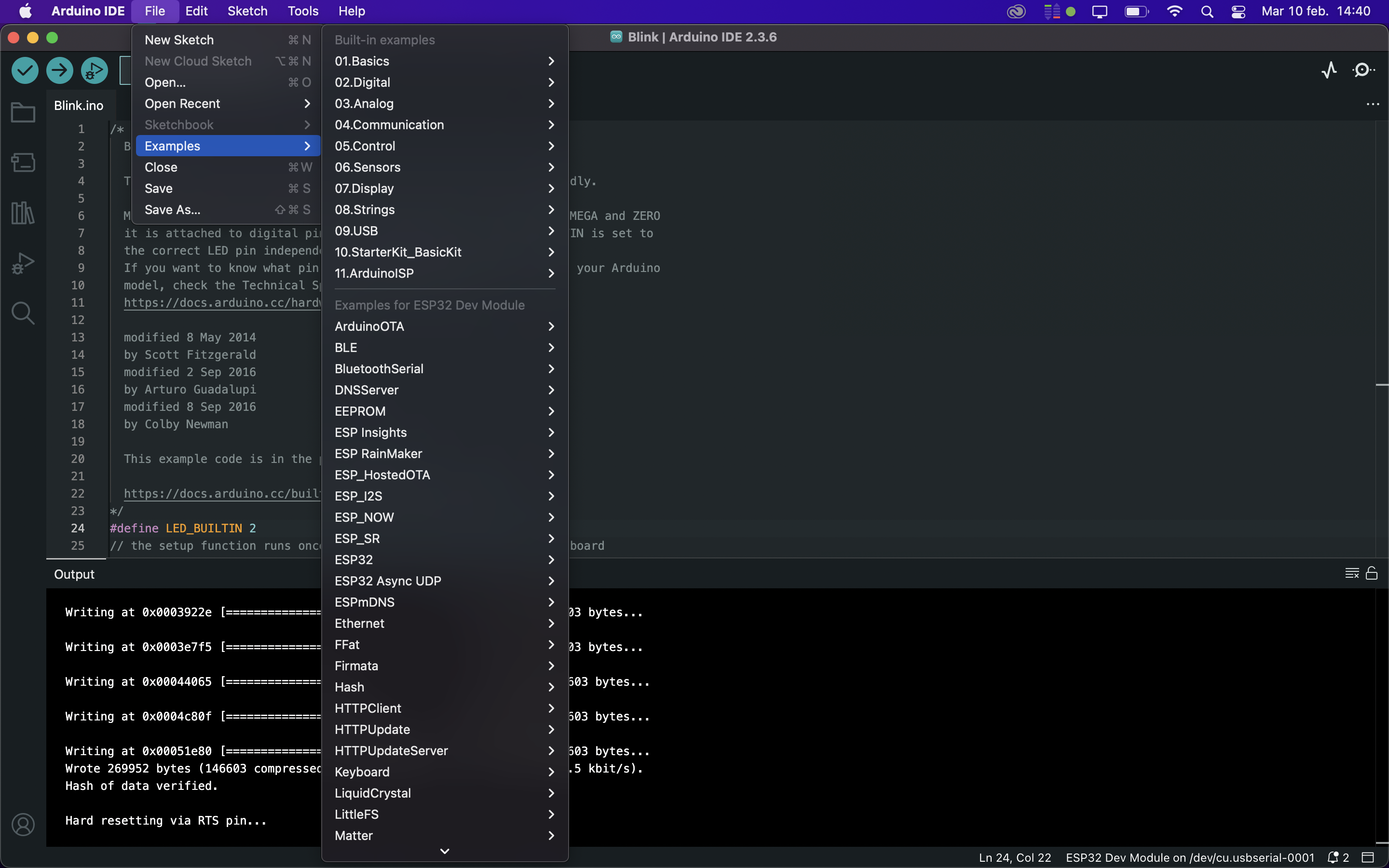
Task: Click the Verify sketch checkmark button
Action: 25,70
